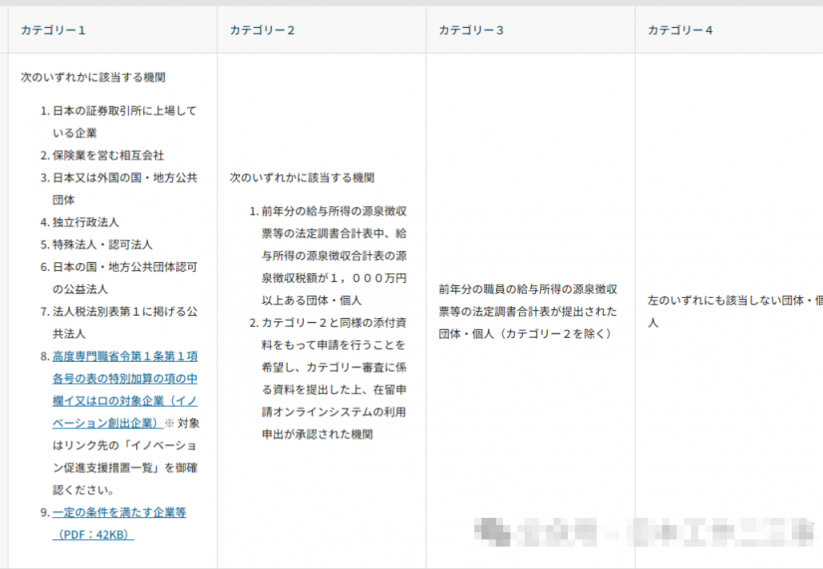Click カテゴリー2 intro 次のいずれかに該当する機関

pos(301,177)
